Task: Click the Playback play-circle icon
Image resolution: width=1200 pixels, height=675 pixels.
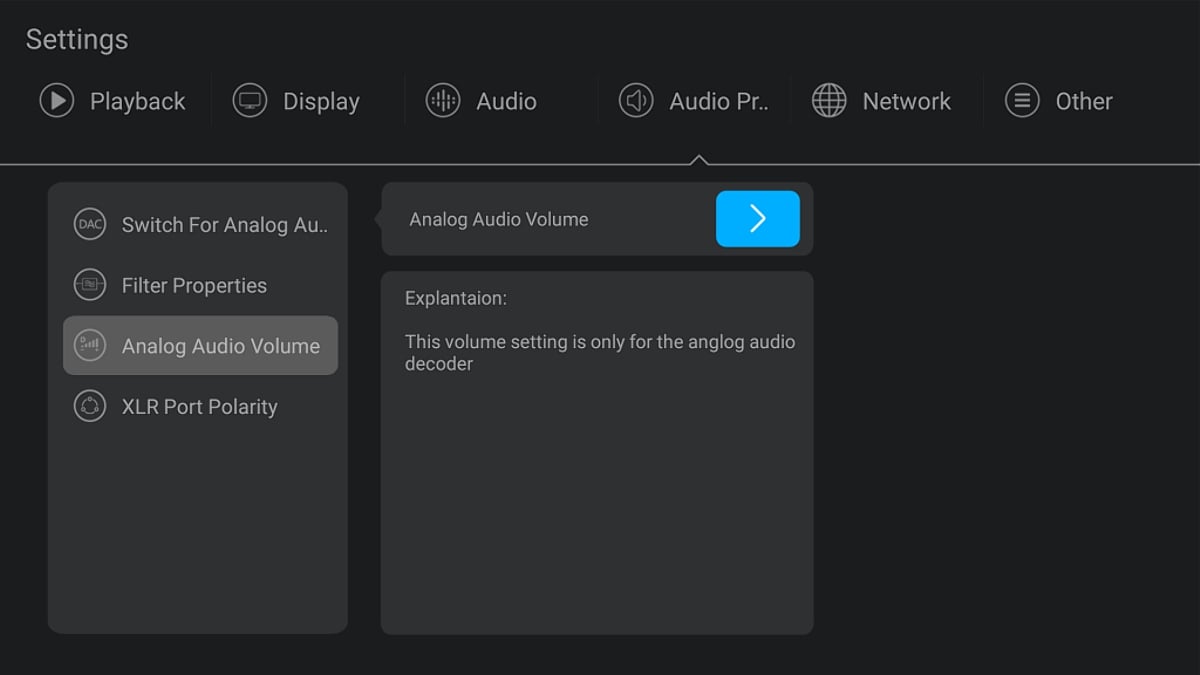Action: [57, 101]
